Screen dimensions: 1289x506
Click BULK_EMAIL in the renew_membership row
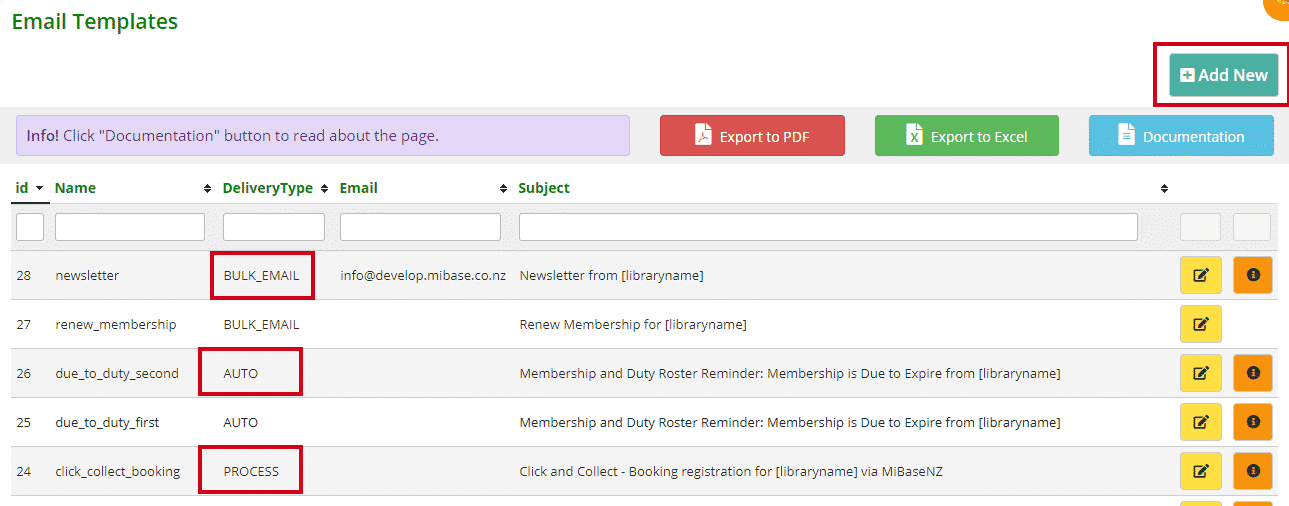click(x=261, y=324)
